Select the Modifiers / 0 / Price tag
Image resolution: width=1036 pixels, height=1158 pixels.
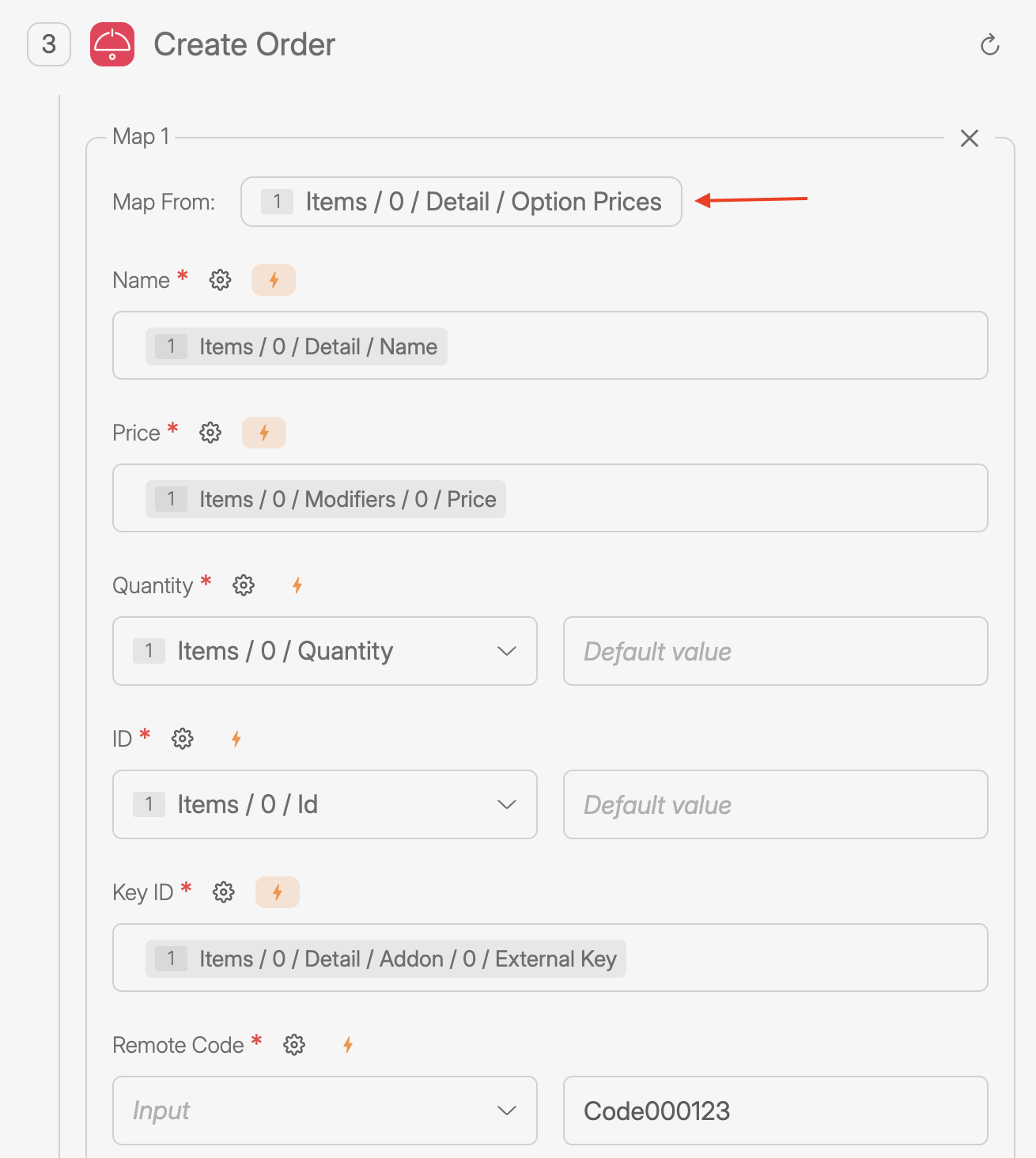coord(326,499)
